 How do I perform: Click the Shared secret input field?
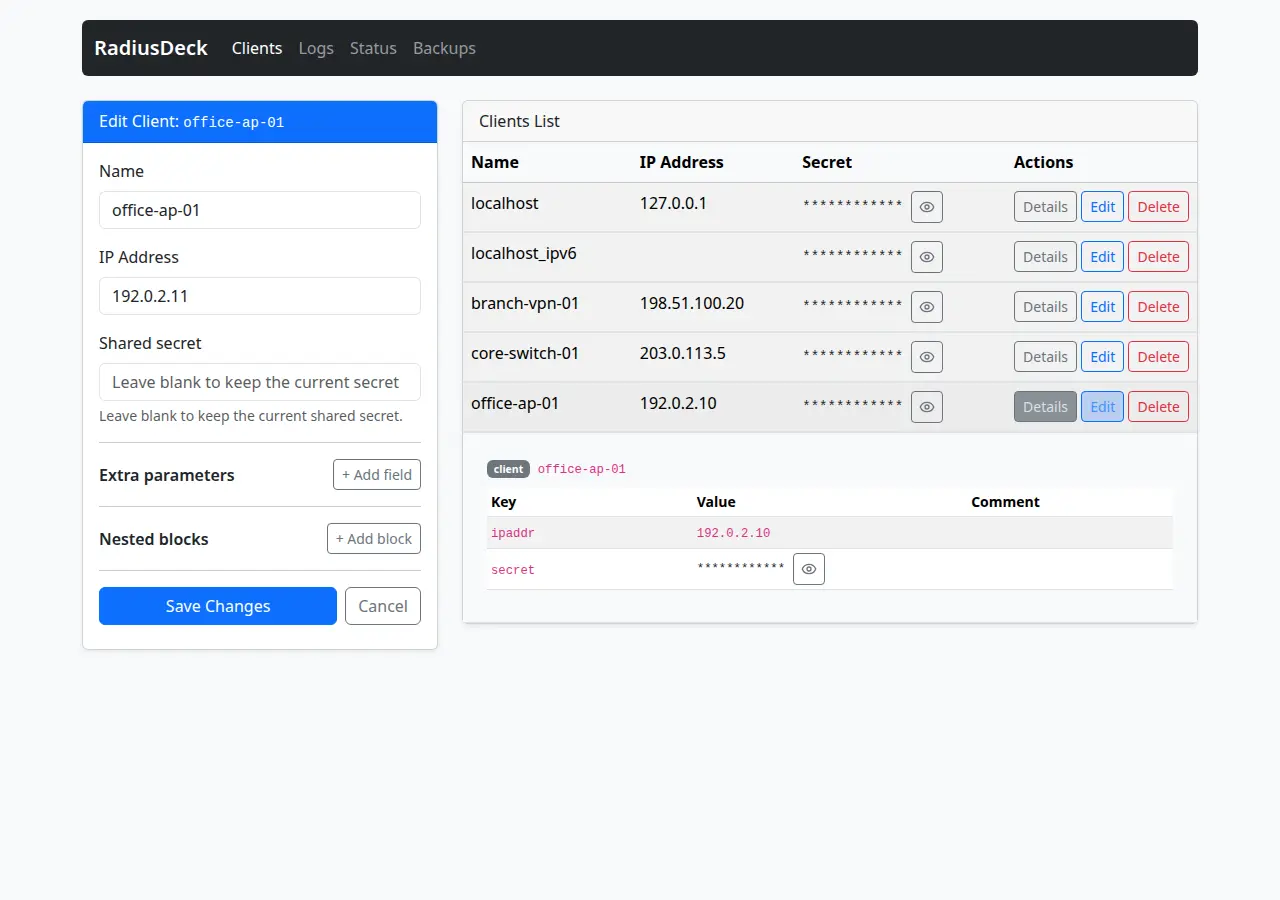[260, 382]
